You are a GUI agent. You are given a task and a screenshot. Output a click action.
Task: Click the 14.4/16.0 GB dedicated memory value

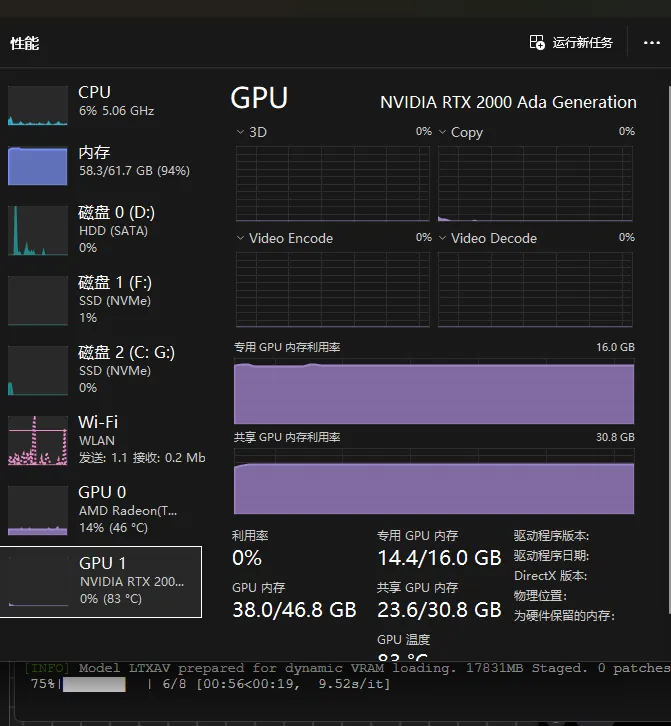(x=439, y=558)
